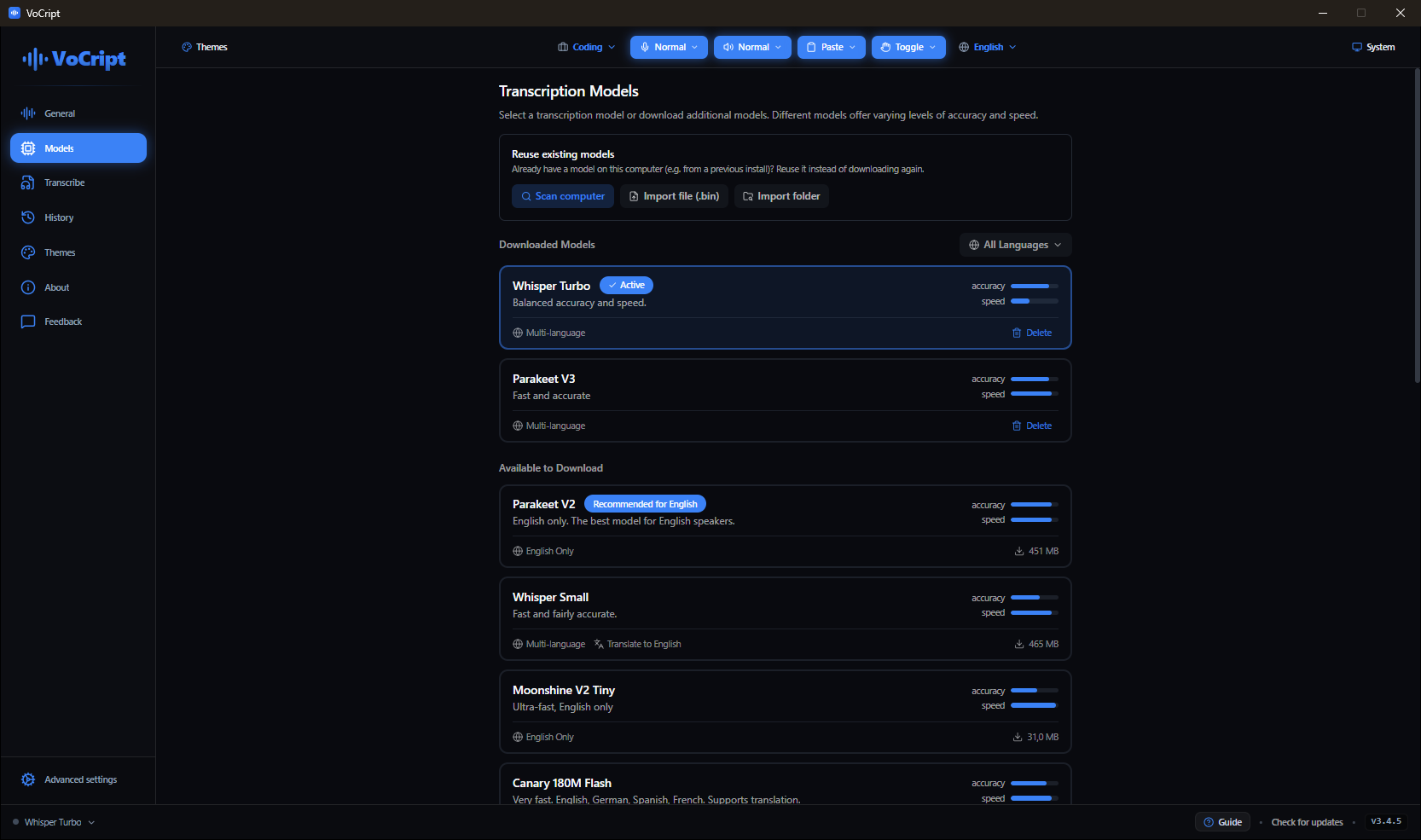Minimize the VoCript window
The width and height of the screenshot is (1421, 840).
[1323, 13]
